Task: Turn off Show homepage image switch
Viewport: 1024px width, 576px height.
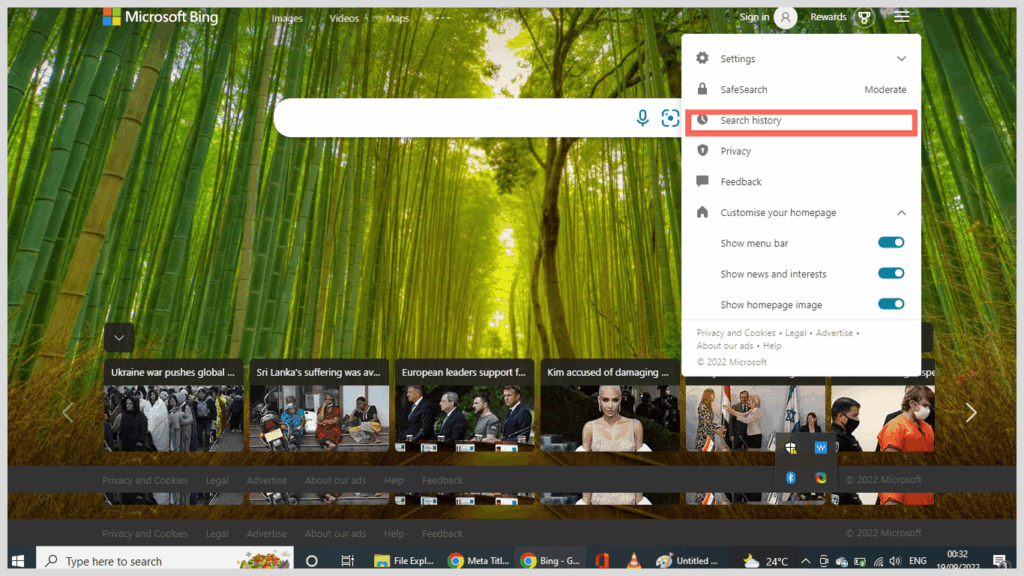Action: [x=890, y=304]
